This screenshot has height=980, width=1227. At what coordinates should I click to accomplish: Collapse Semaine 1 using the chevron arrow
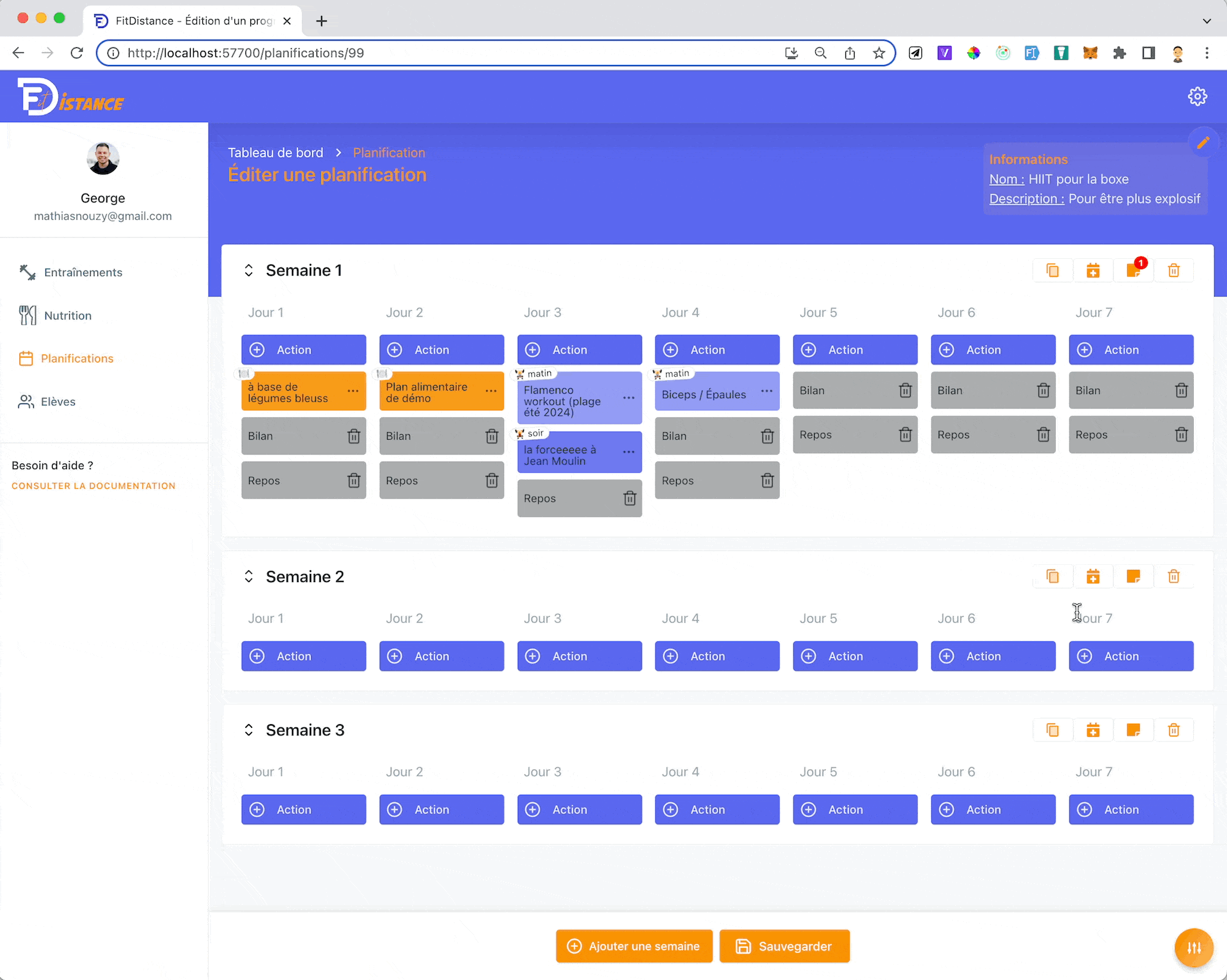[x=247, y=270]
